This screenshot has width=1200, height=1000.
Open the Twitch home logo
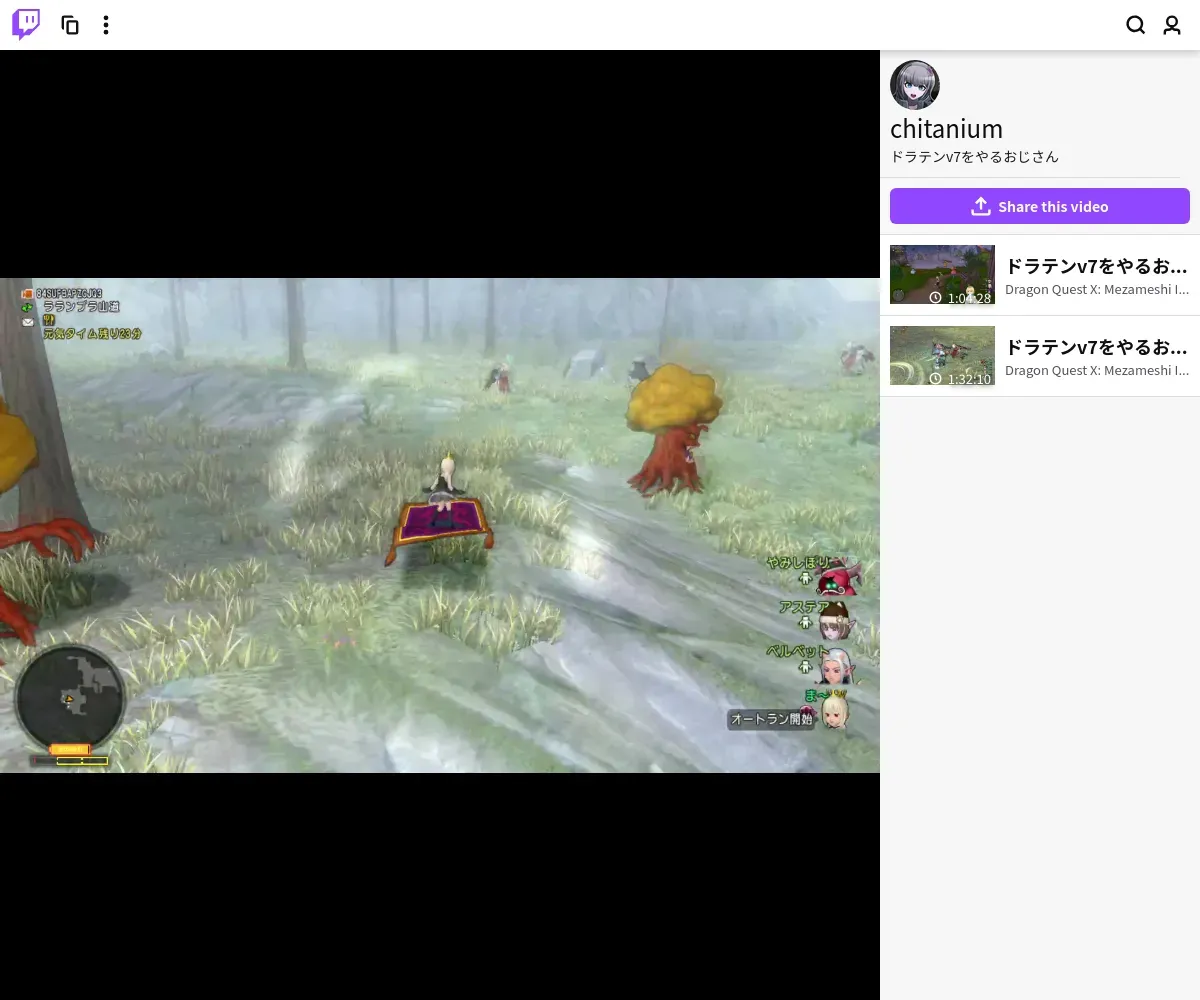click(26, 25)
